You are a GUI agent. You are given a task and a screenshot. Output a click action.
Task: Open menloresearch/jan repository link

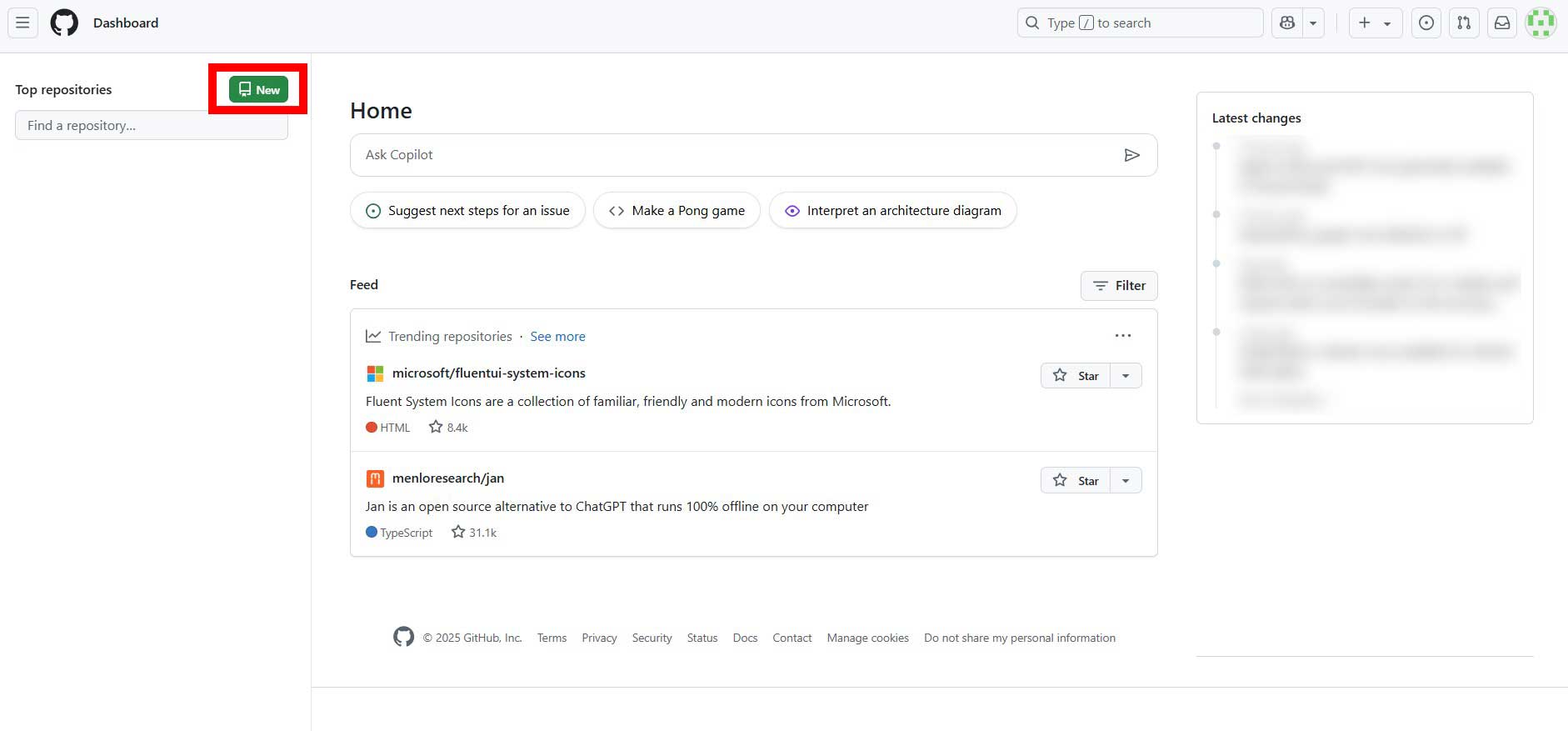point(448,478)
